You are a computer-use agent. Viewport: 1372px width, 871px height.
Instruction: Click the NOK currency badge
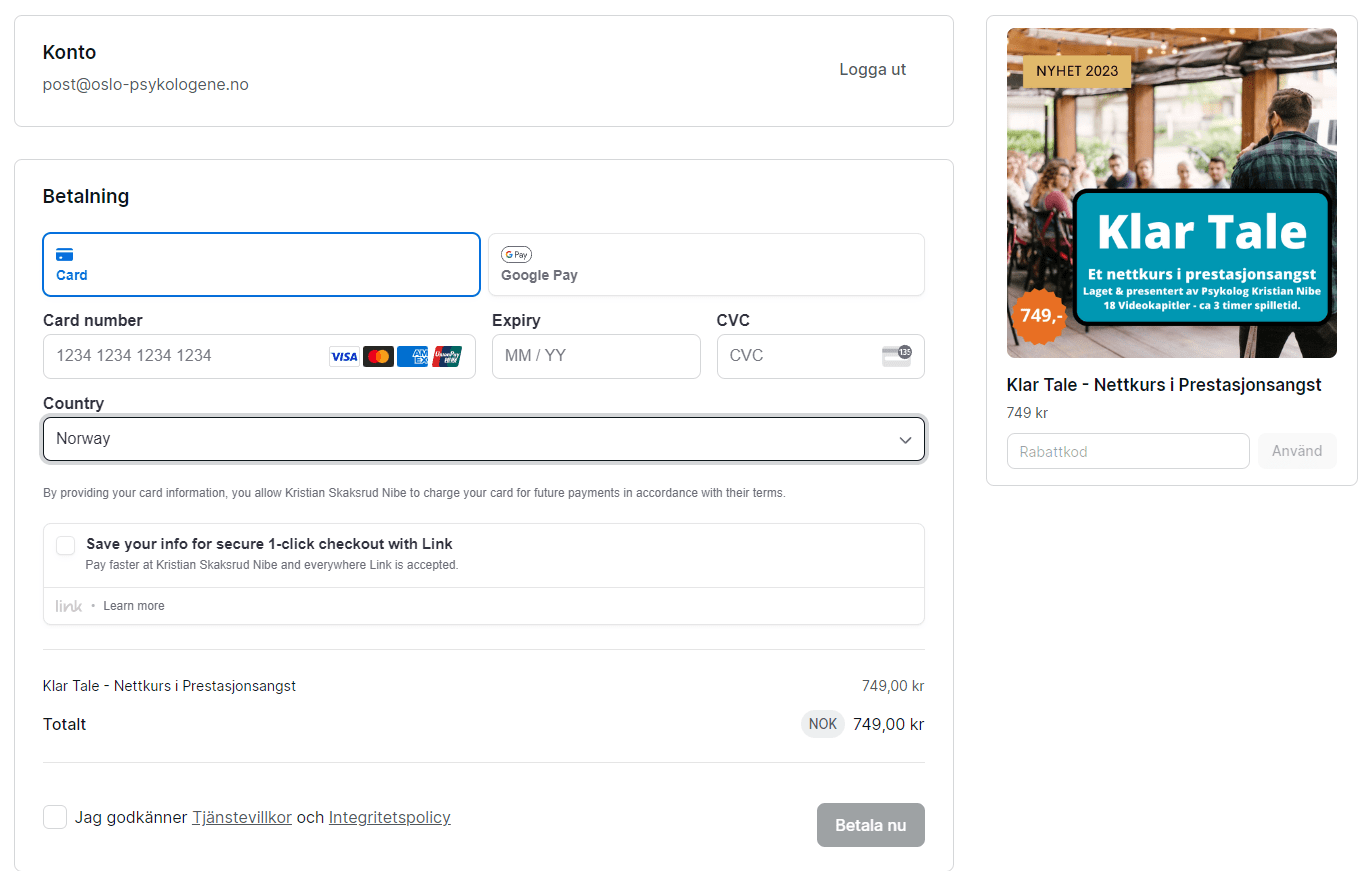point(823,724)
